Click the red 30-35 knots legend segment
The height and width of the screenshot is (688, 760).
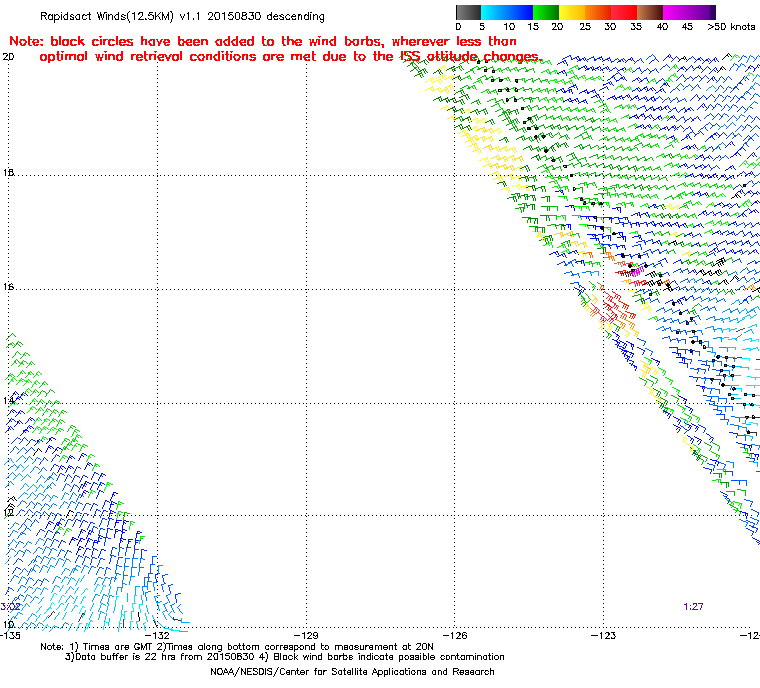click(x=624, y=12)
